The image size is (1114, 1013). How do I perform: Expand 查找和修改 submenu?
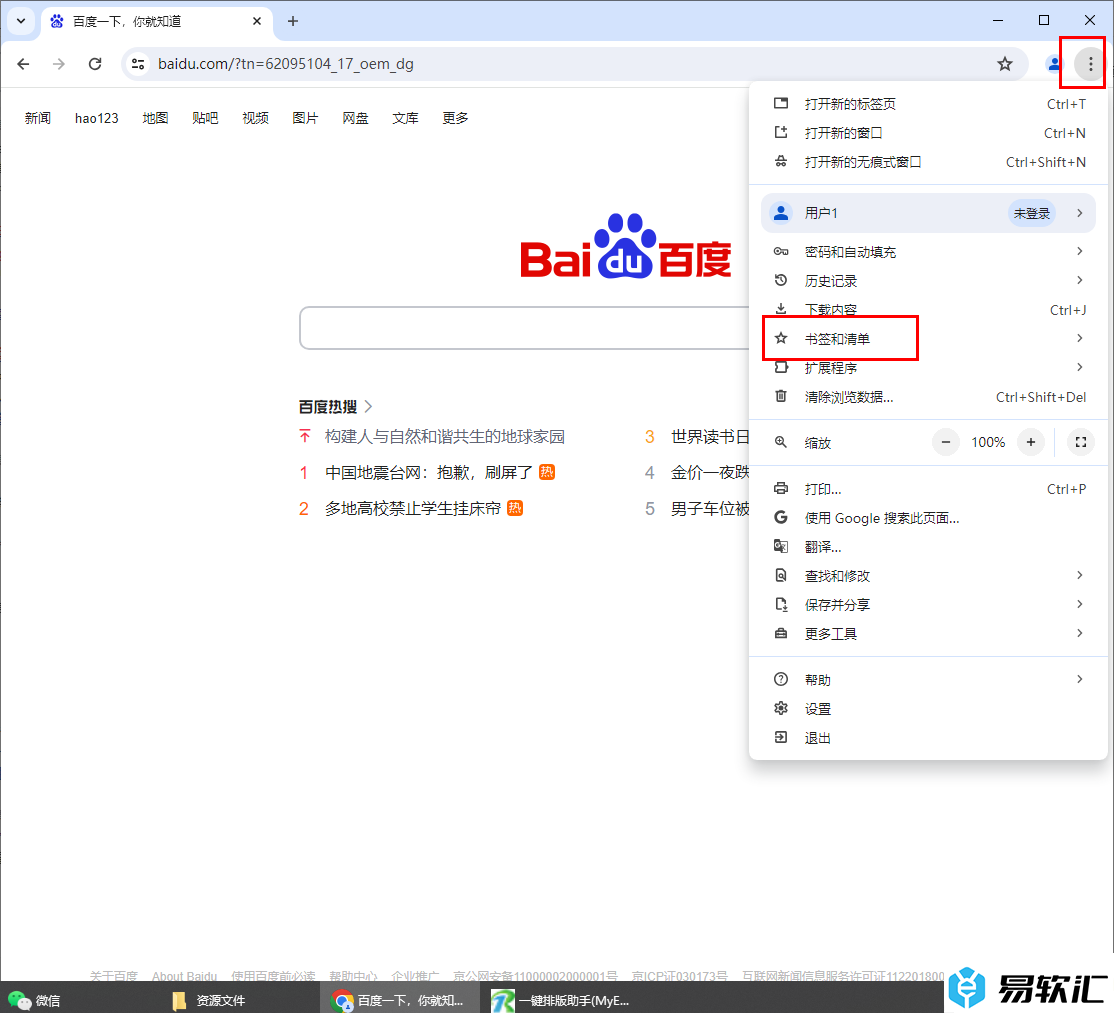click(928, 576)
